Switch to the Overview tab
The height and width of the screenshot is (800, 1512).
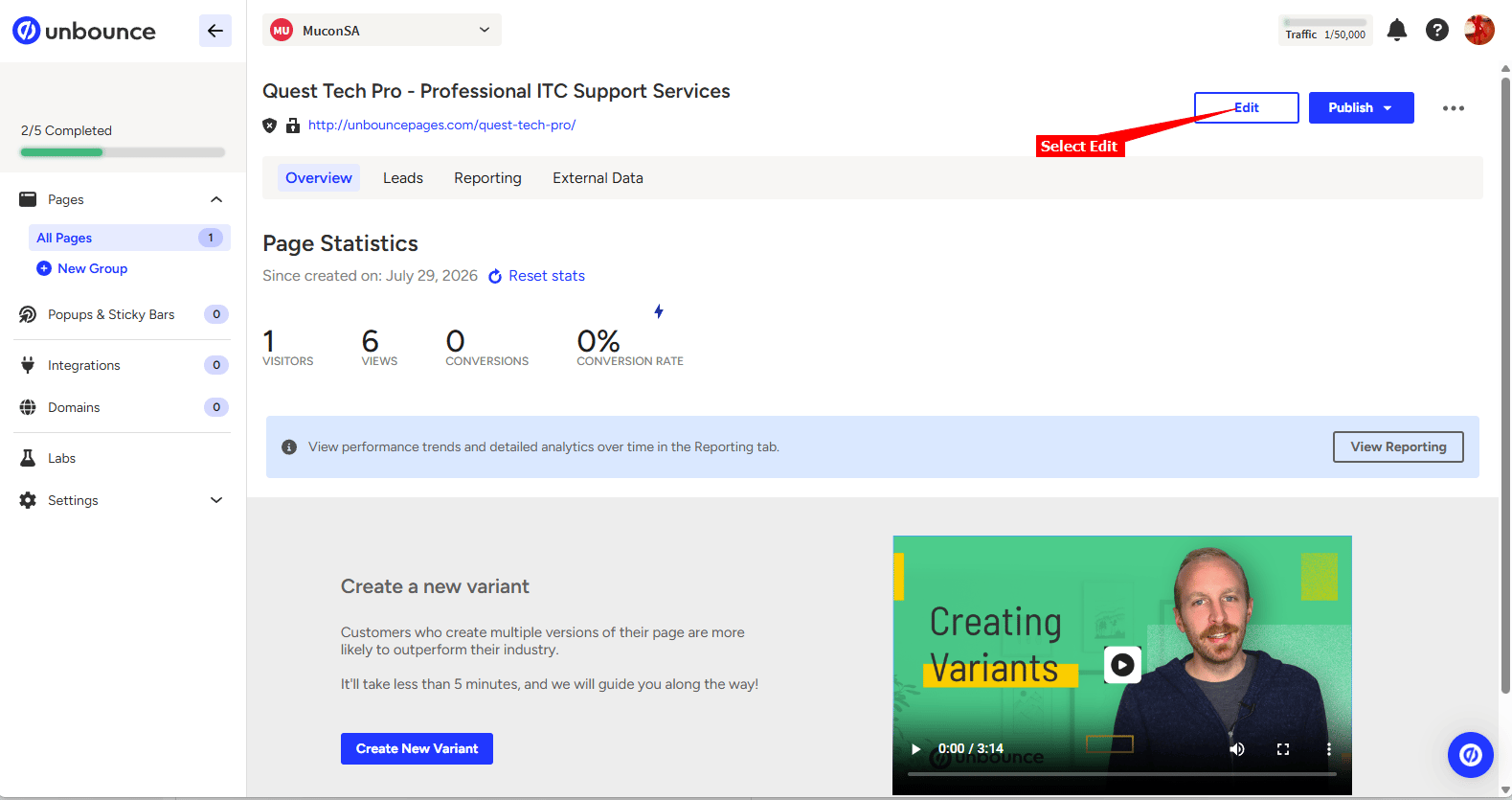[319, 178]
